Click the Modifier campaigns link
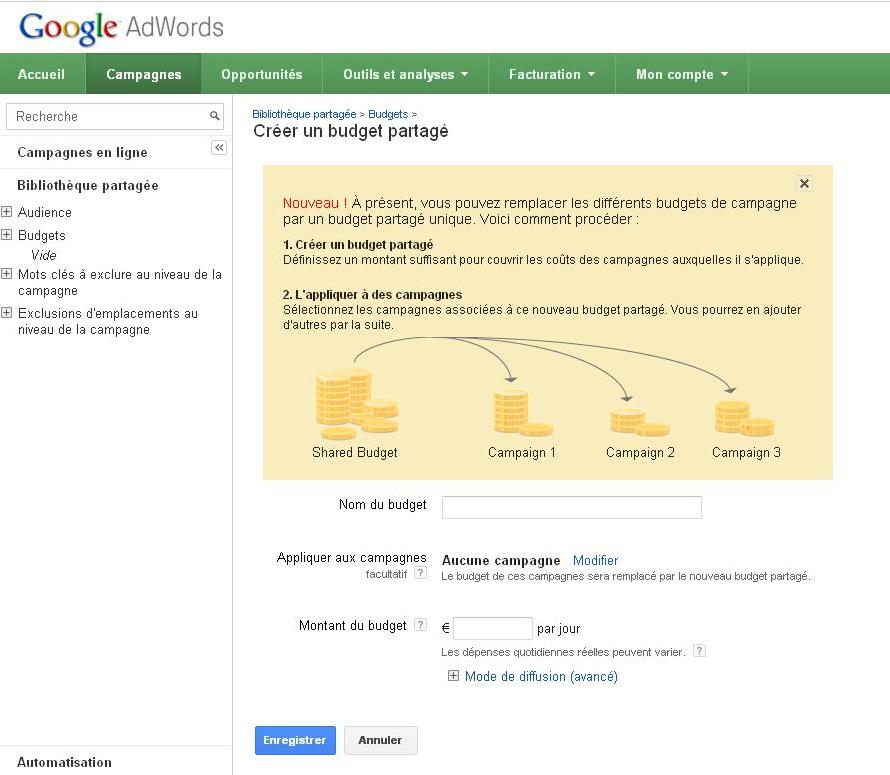Viewport: 890px width, 775px height. click(x=595, y=561)
